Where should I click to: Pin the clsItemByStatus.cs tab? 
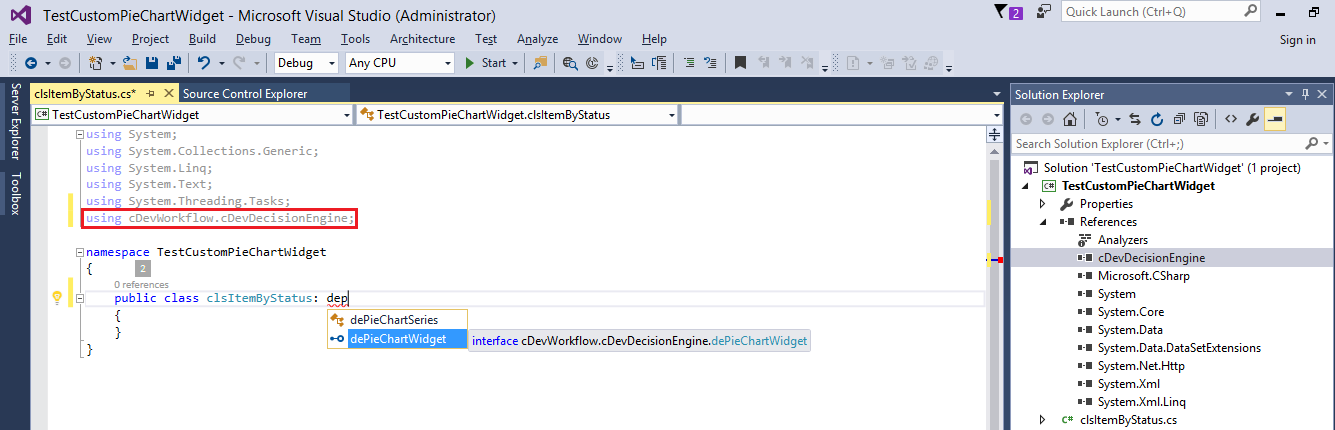point(152,94)
